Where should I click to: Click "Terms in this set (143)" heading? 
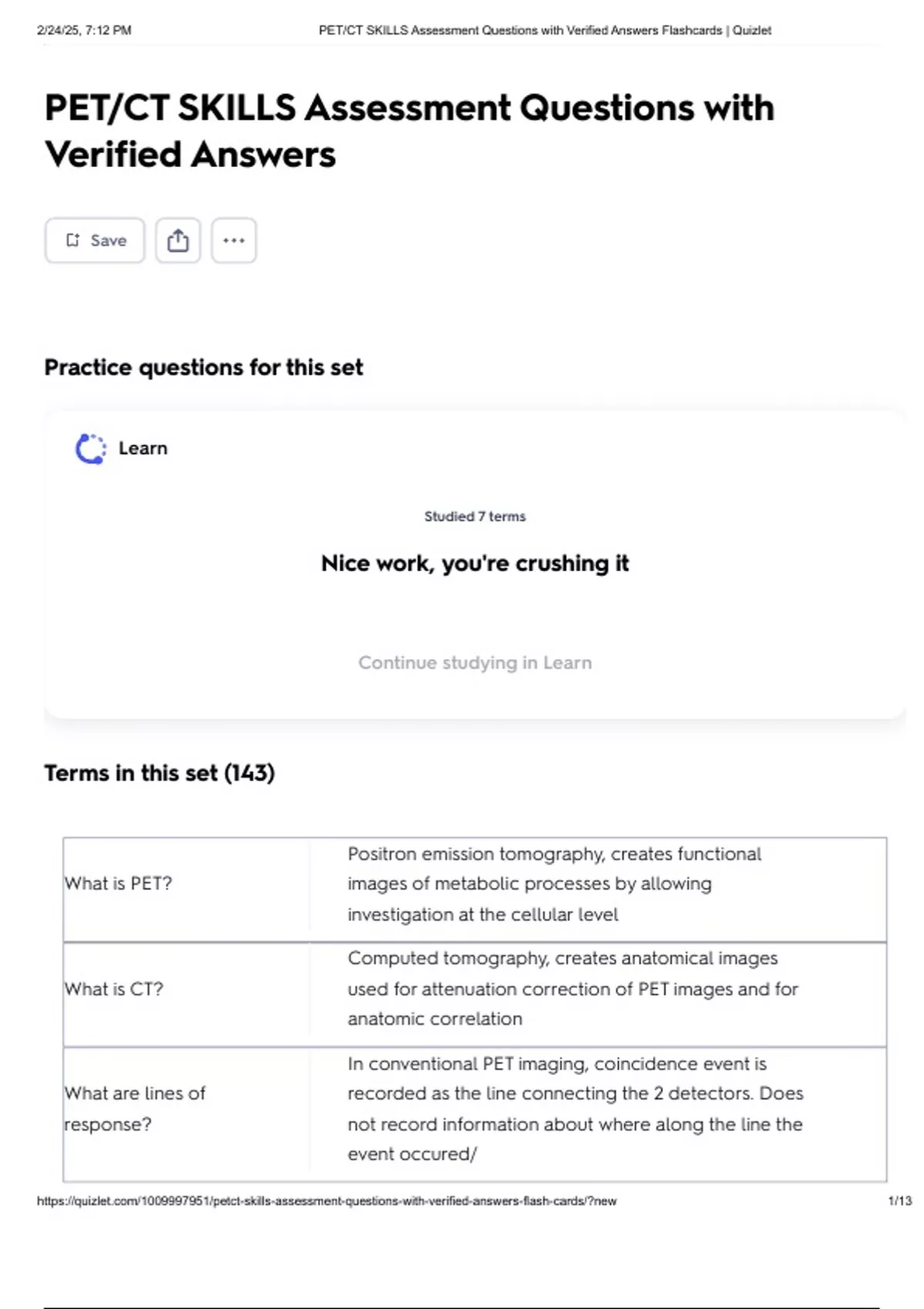(159, 772)
